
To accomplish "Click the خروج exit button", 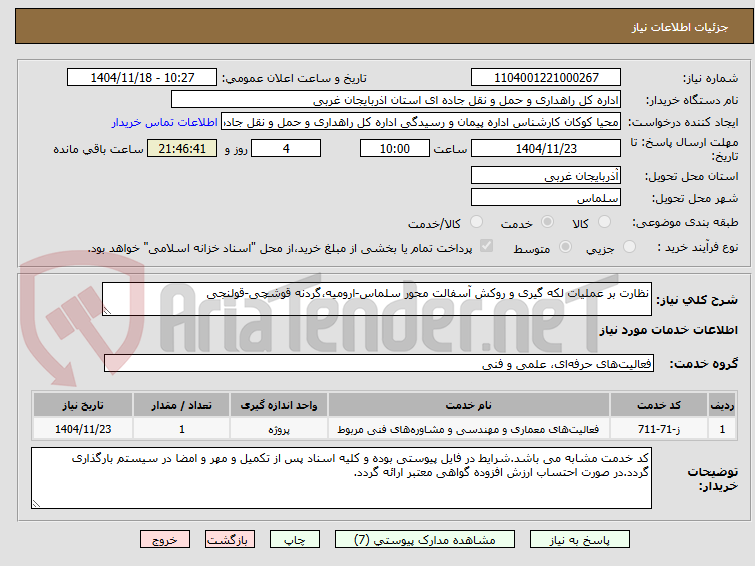I will click(165, 540).
